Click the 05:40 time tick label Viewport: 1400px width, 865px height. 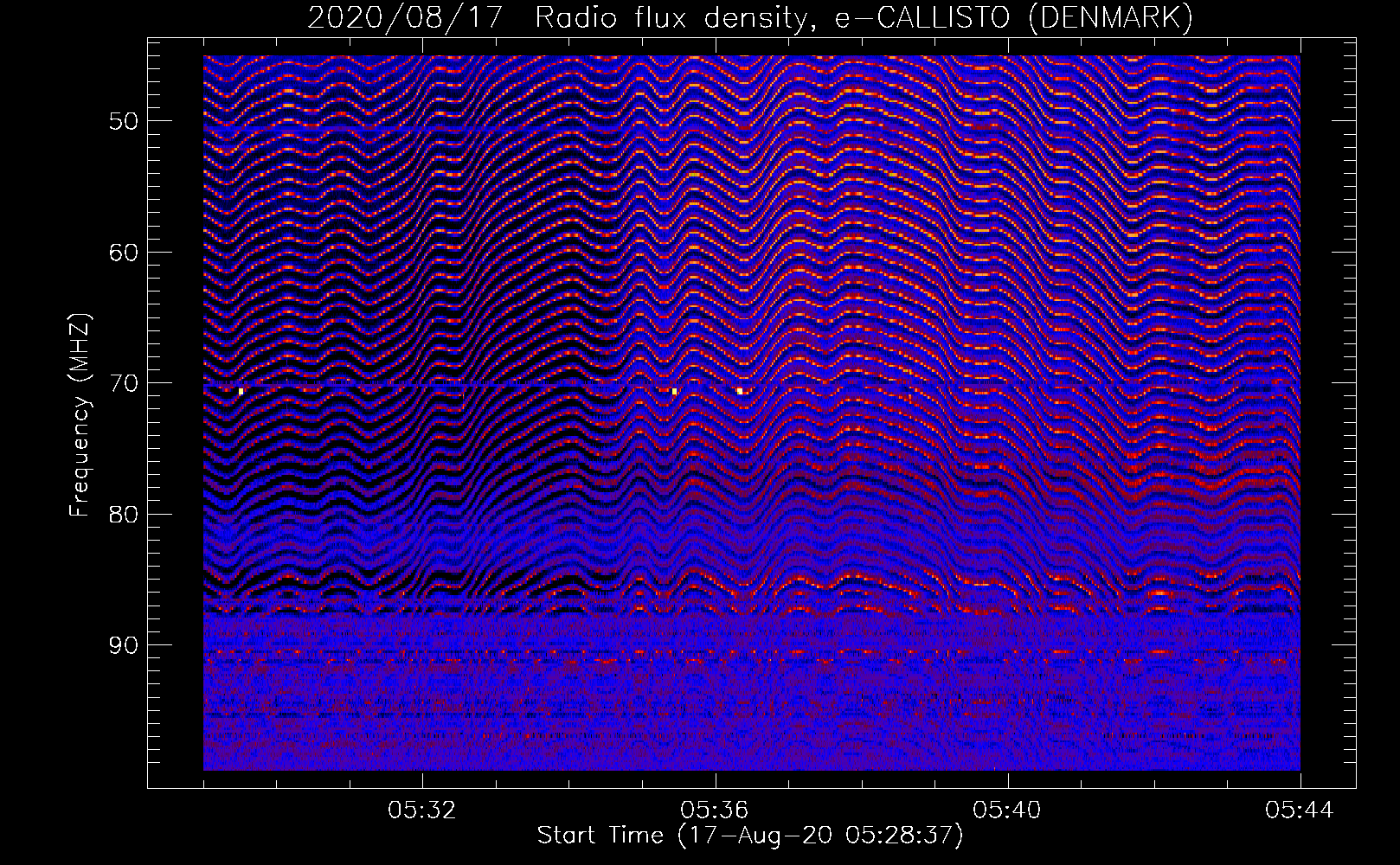click(1007, 811)
